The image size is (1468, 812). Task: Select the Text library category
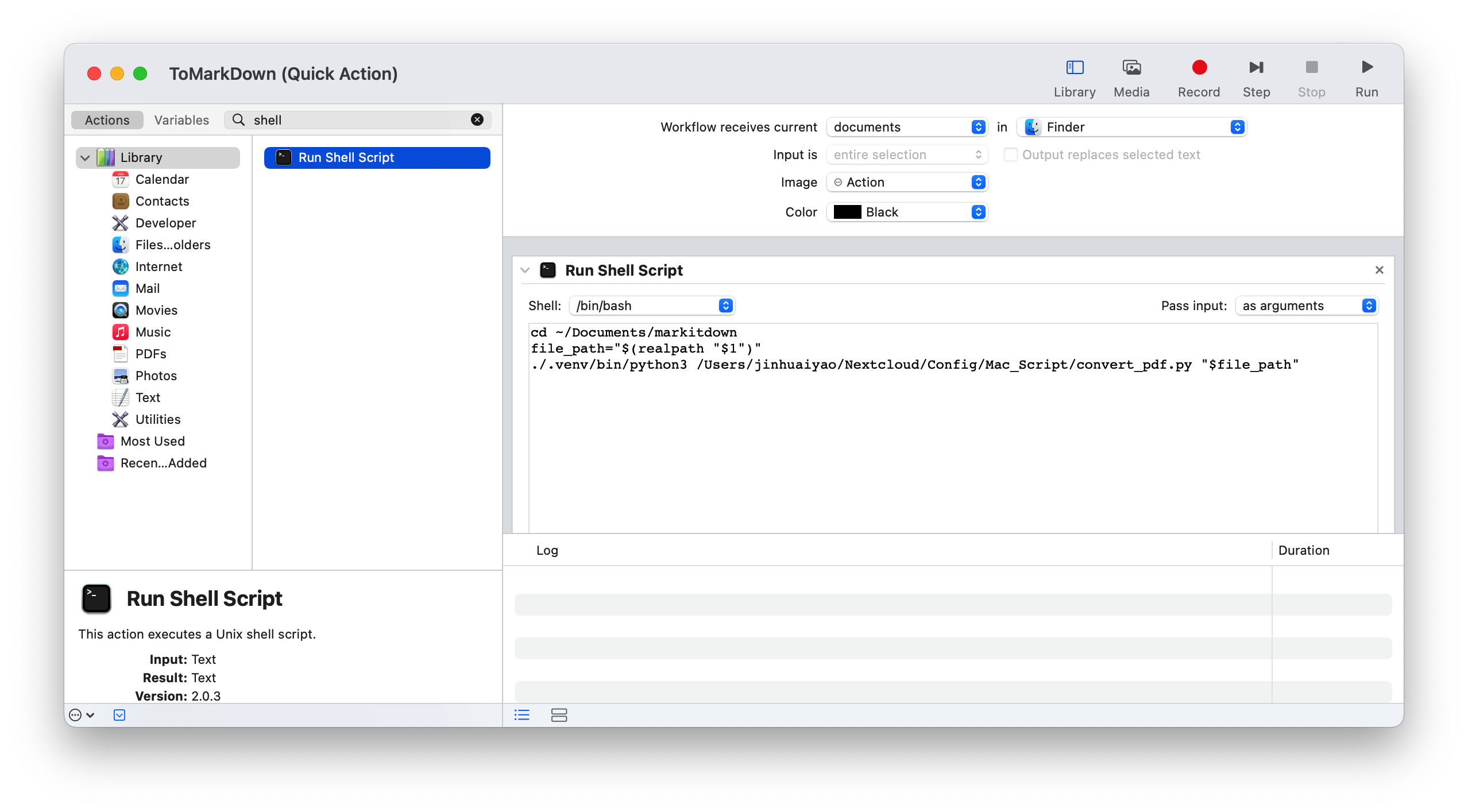(x=148, y=397)
